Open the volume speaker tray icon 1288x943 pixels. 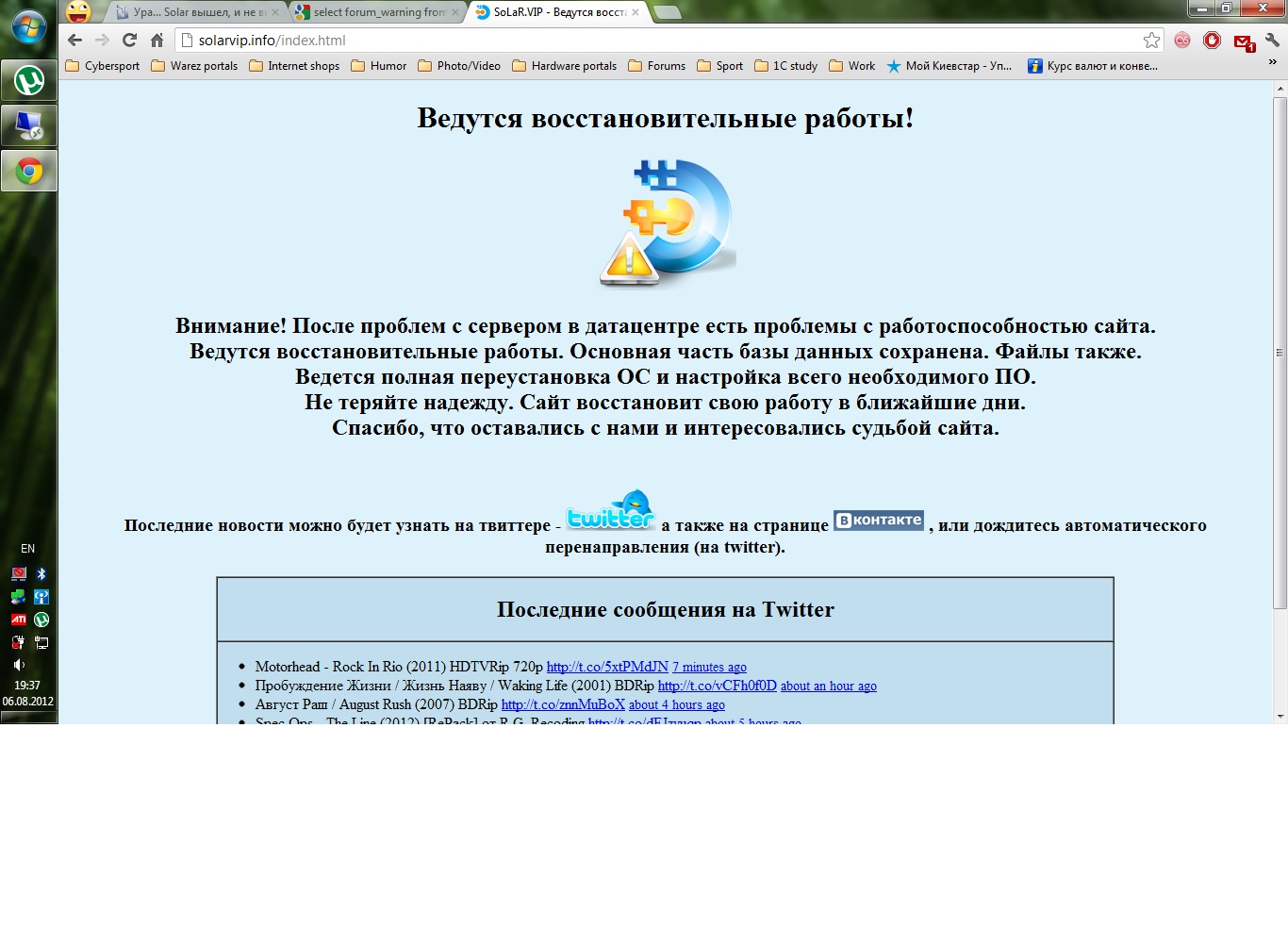pyautogui.click(x=18, y=665)
